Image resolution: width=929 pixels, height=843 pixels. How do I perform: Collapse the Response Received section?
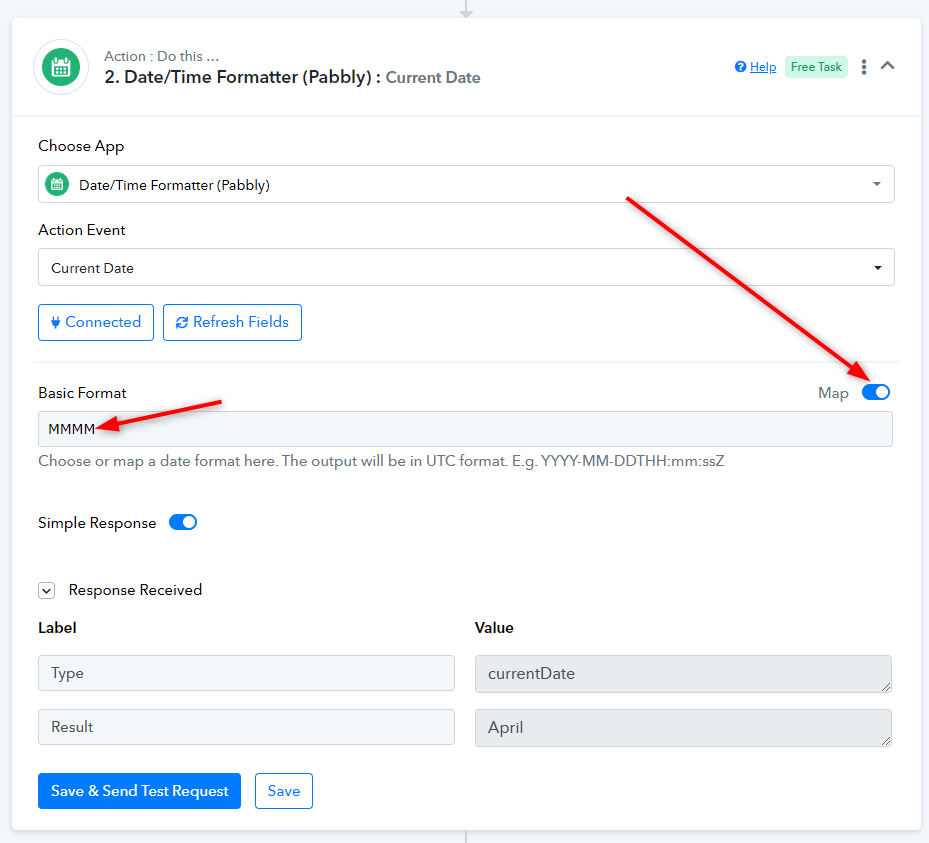pos(46,590)
